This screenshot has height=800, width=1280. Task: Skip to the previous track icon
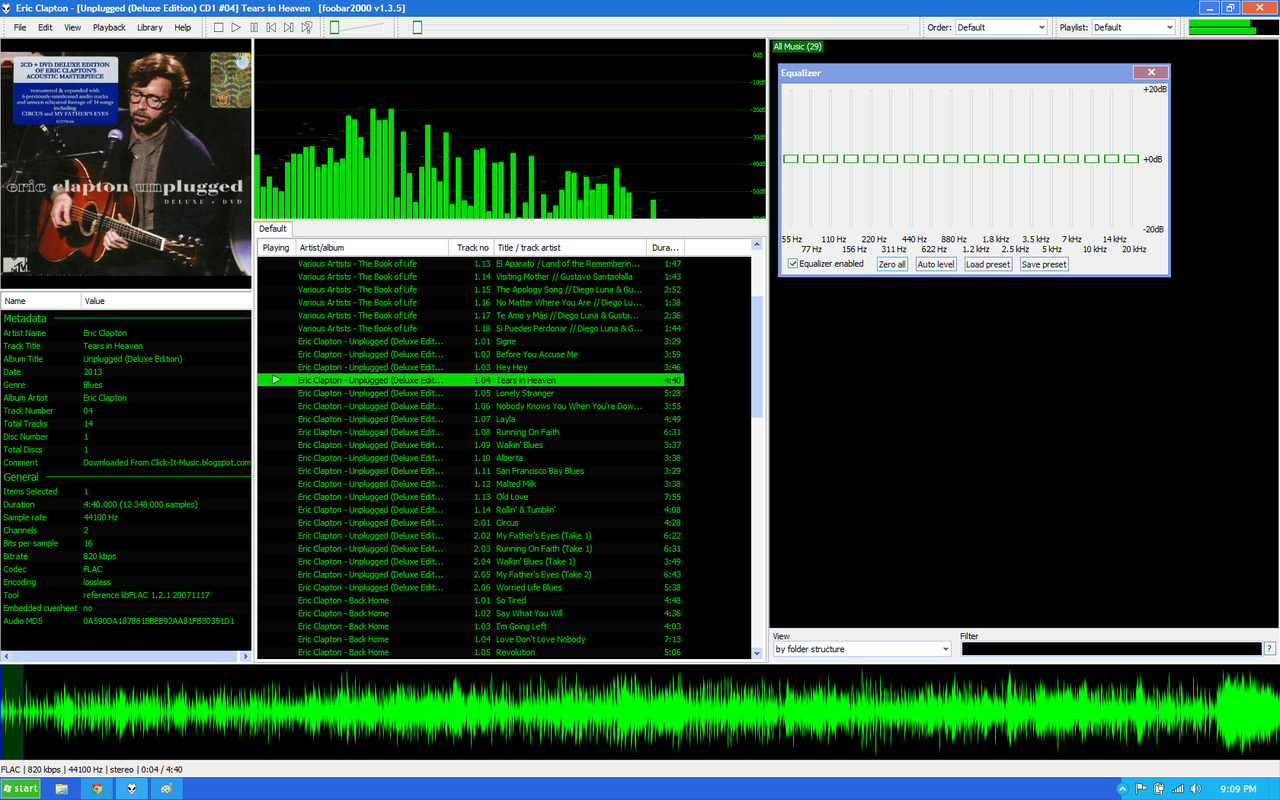(x=271, y=27)
